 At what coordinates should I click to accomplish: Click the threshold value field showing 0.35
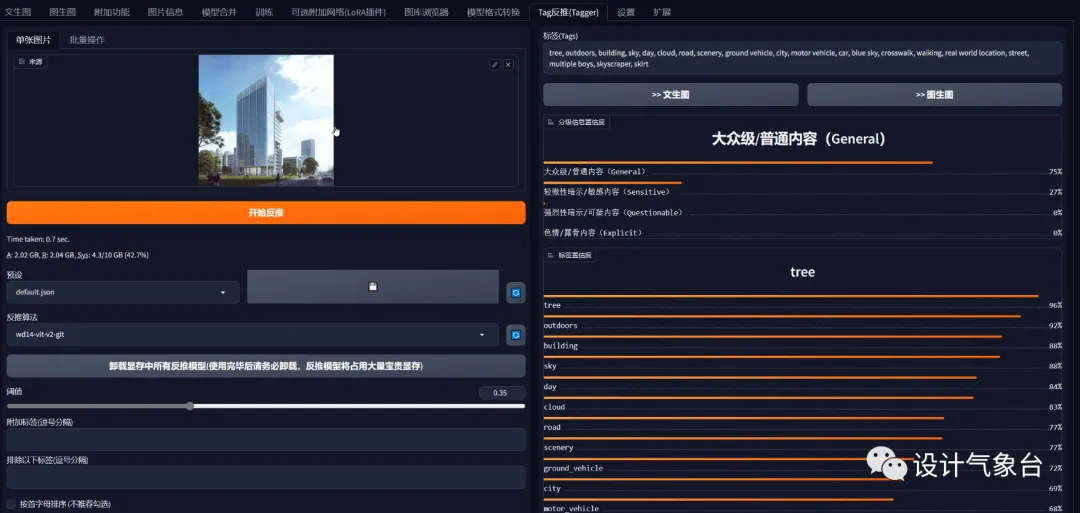(502, 393)
